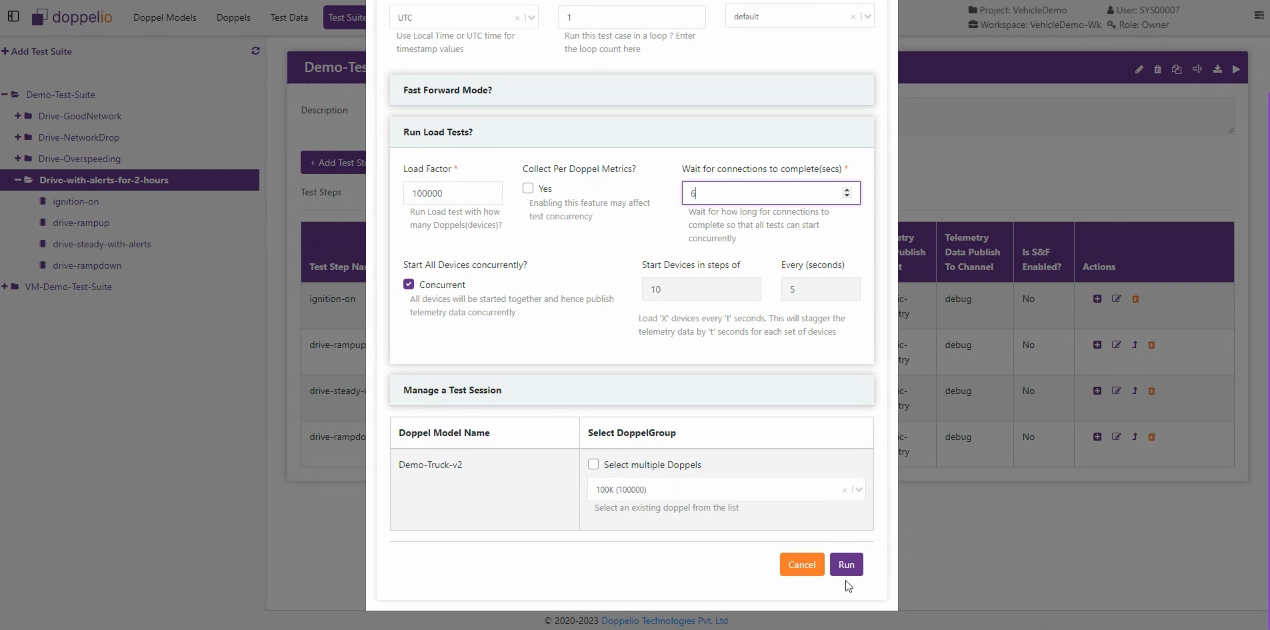The height and width of the screenshot is (630, 1270).
Task: Click the move-up arrow in the drive-rampup row
Action: click(1135, 345)
